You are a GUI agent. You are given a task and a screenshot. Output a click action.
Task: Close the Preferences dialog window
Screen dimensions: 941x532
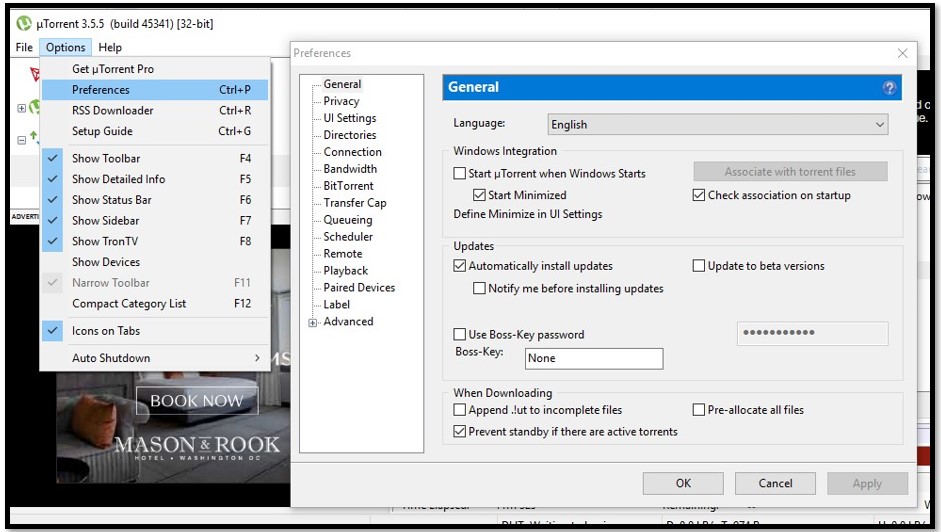click(902, 53)
